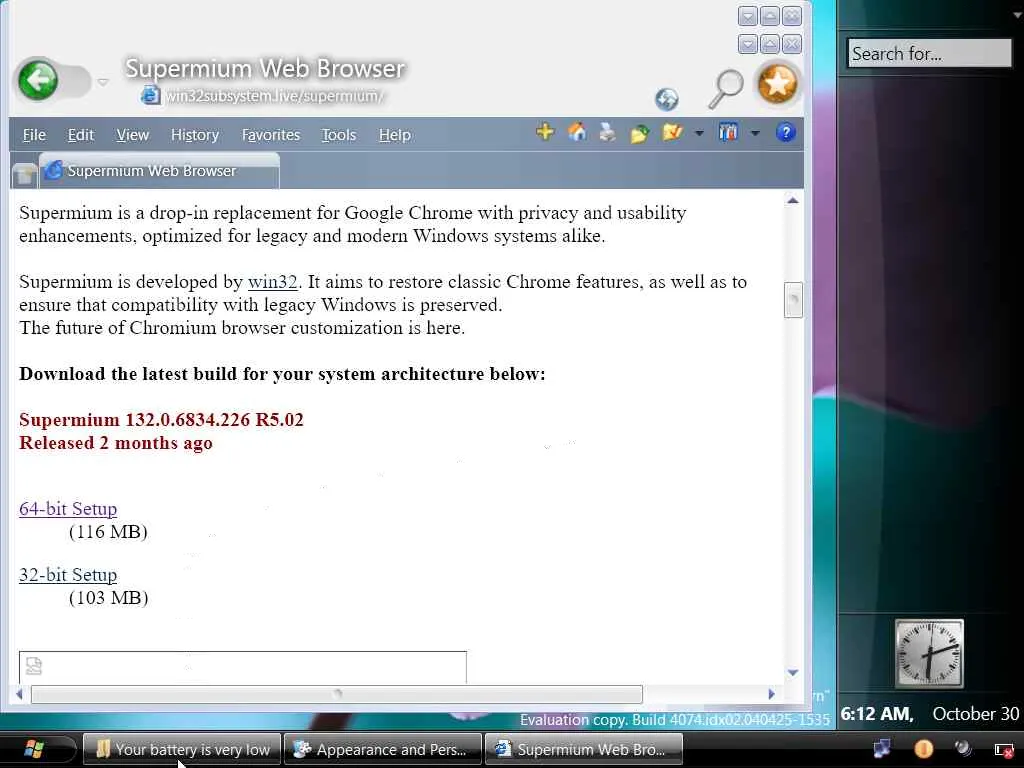Viewport: 1024px width, 768px height.
Task: Open the Edit menu
Action: [81, 135]
